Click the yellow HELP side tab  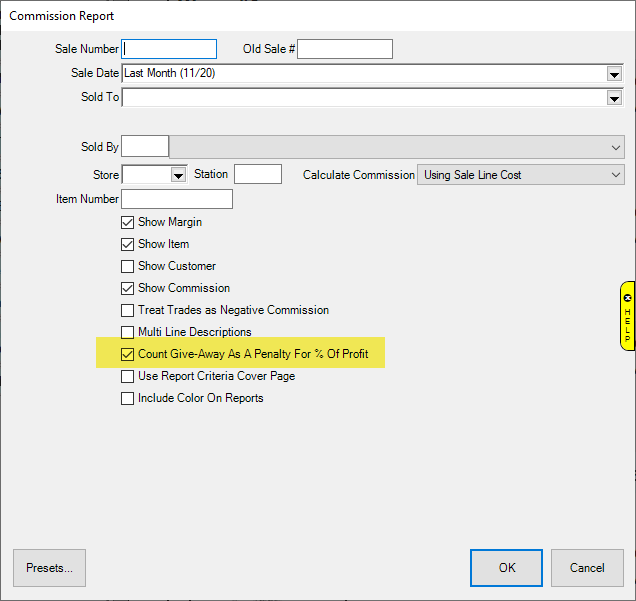point(627,316)
